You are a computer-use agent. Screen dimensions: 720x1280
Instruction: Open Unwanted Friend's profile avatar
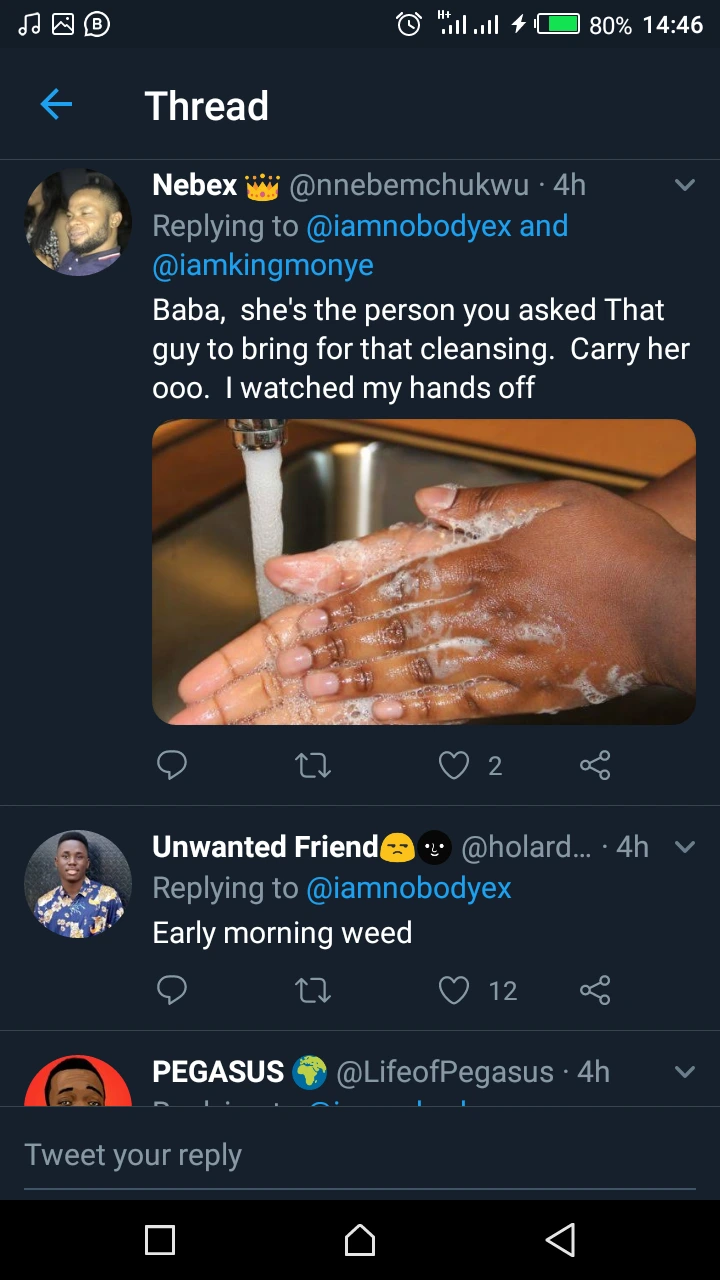tap(78, 884)
